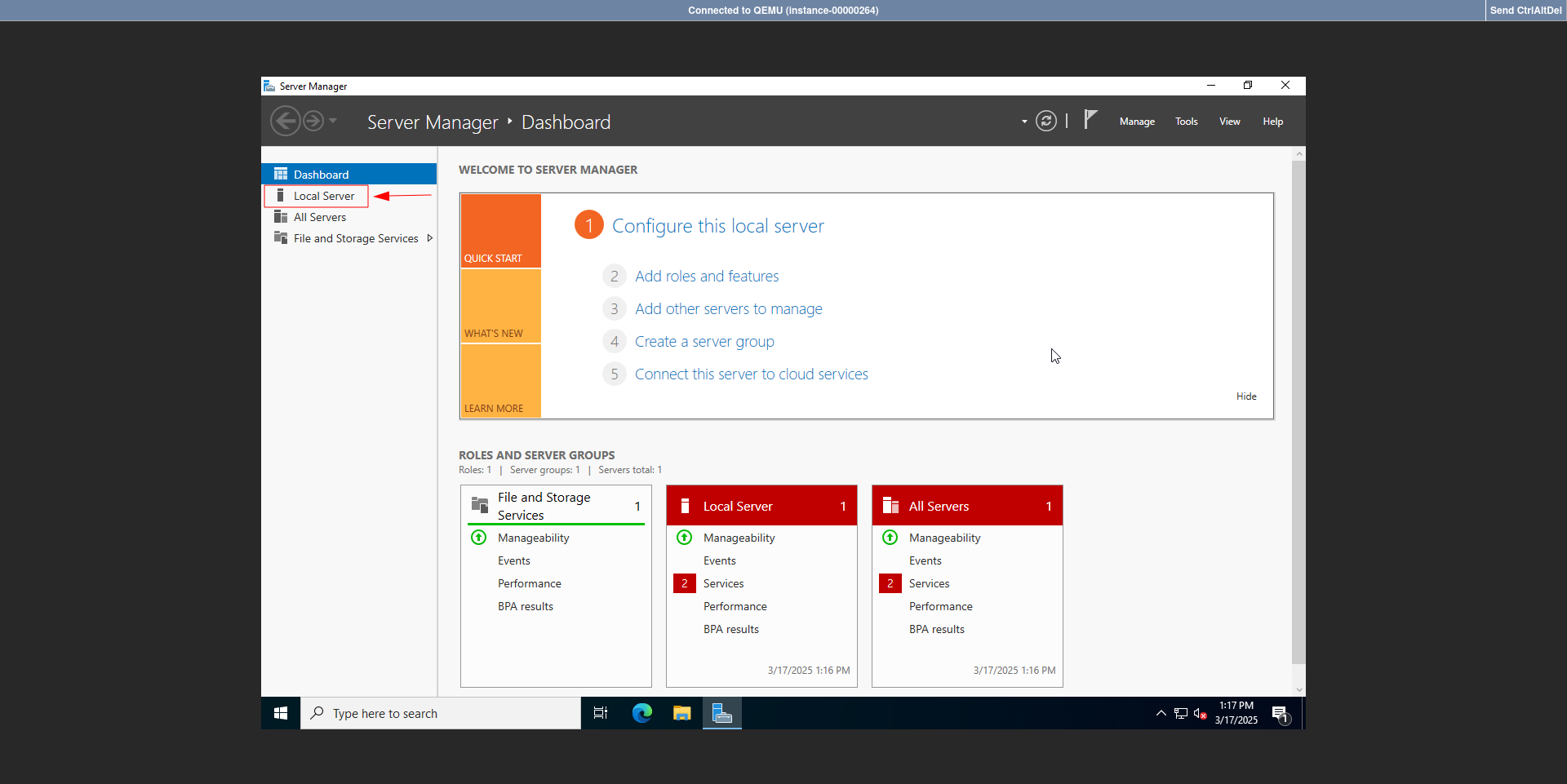The width and height of the screenshot is (1567, 784).
Task: Show hidden system tray icons
Action: [1161, 713]
